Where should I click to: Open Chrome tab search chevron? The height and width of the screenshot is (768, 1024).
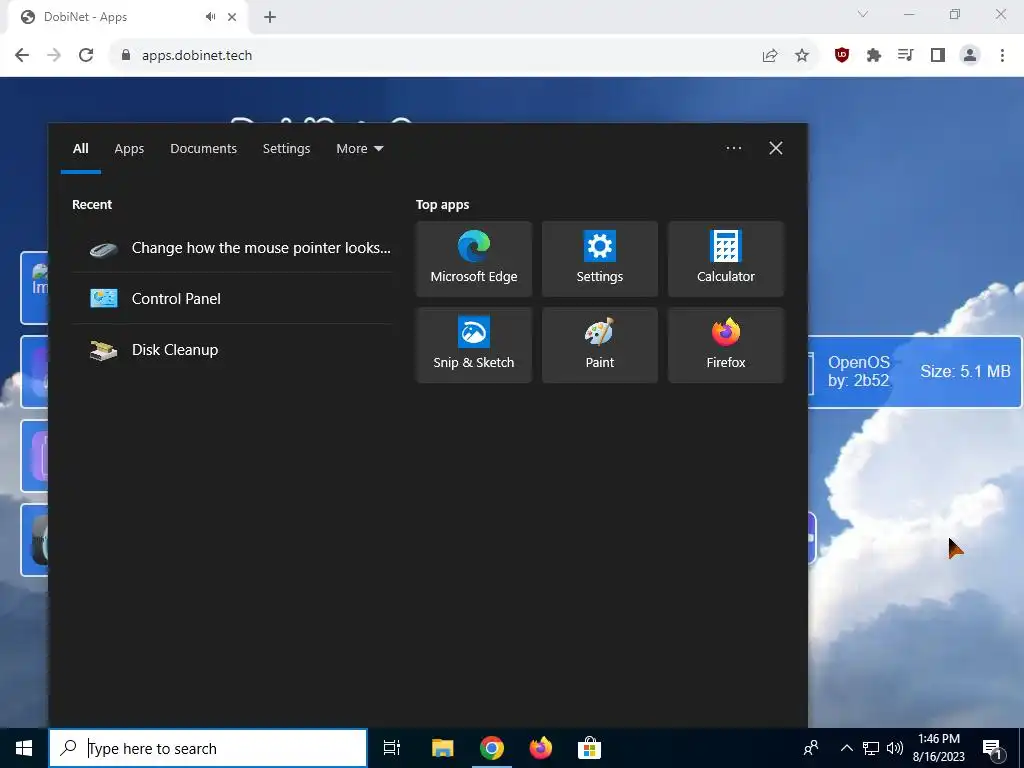tap(863, 14)
